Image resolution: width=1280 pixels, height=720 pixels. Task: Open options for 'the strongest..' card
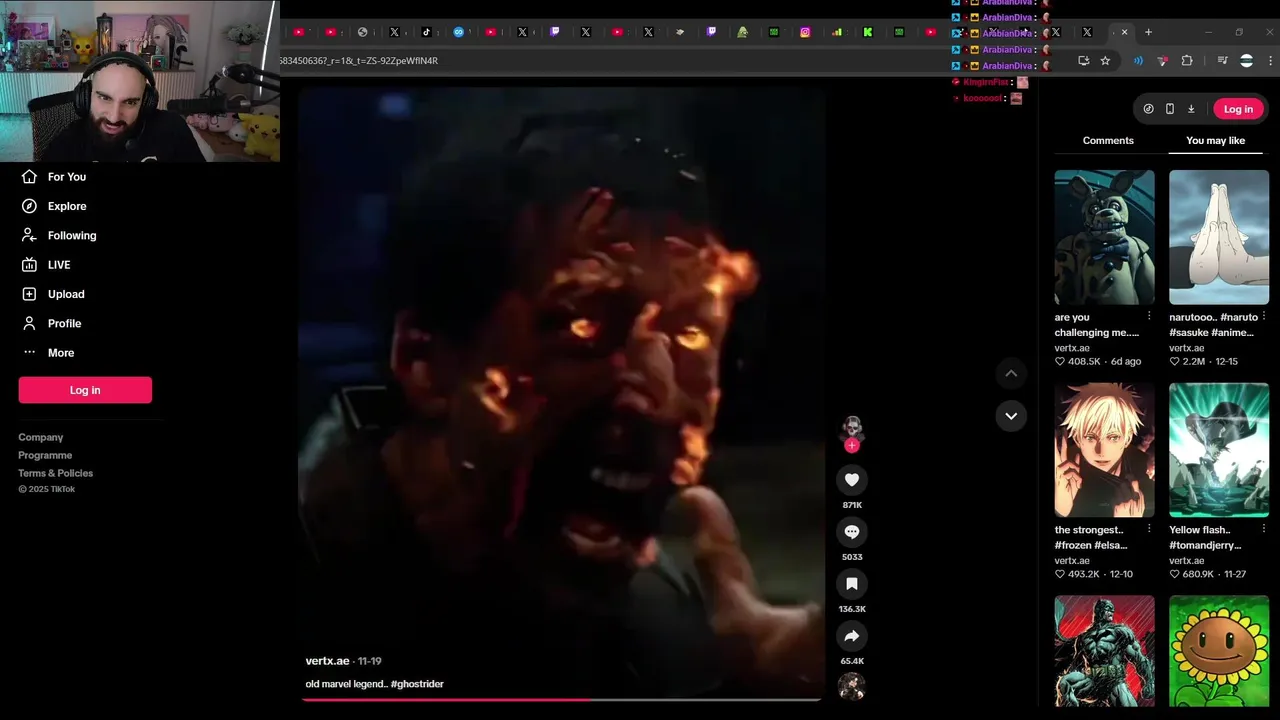pos(1149,529)
